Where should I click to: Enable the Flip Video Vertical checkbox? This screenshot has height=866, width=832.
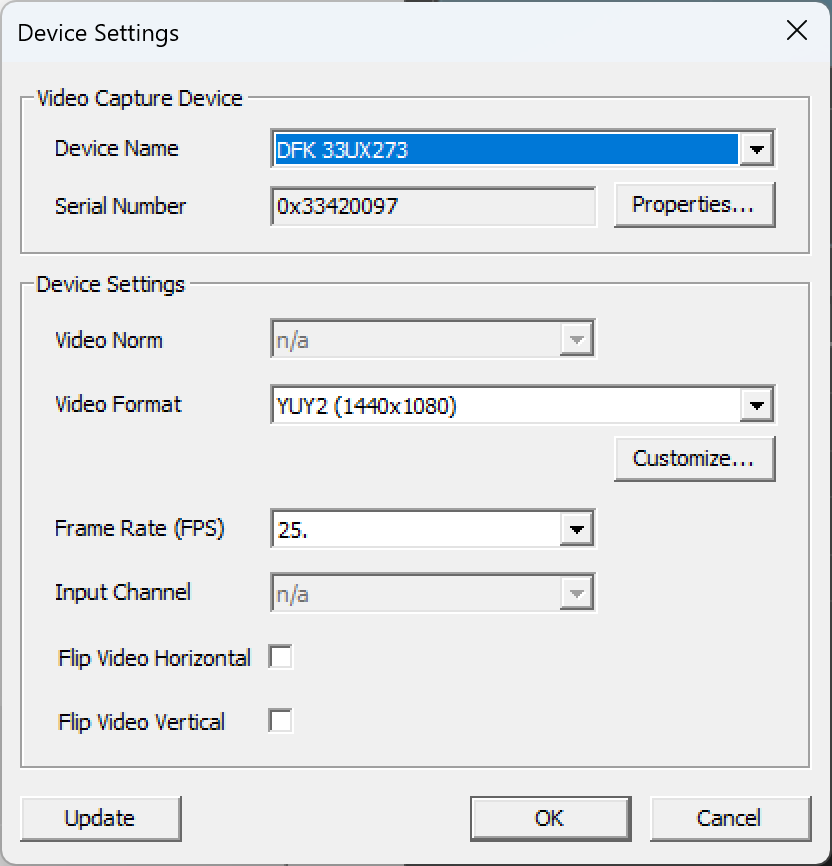[280, 721]
